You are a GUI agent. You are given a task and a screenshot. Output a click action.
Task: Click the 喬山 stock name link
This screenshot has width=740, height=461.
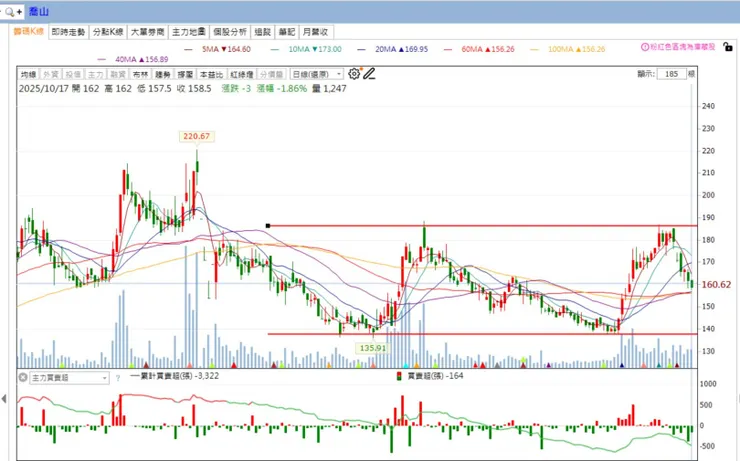click(39, 12)
